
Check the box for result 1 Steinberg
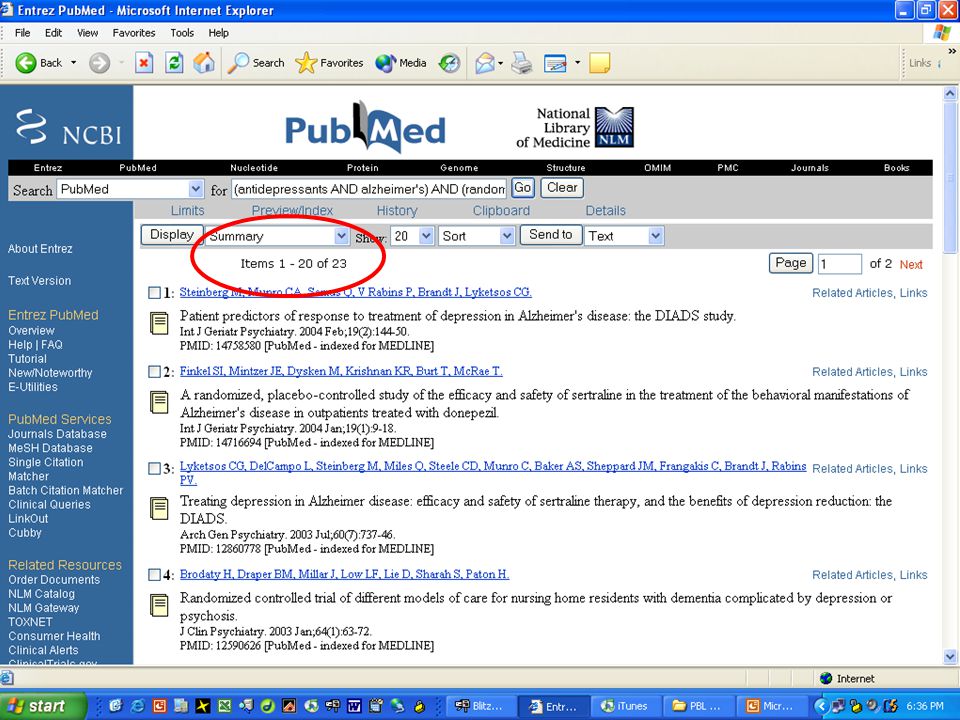154,293
